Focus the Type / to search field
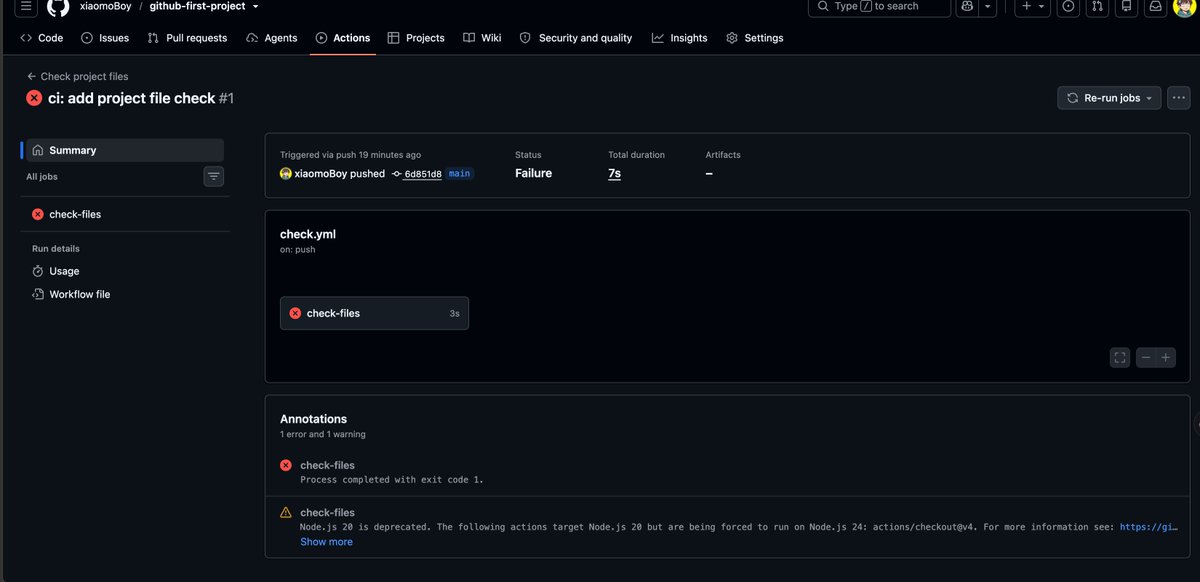Screen dimensions: 1200x582 click(879, 7)
